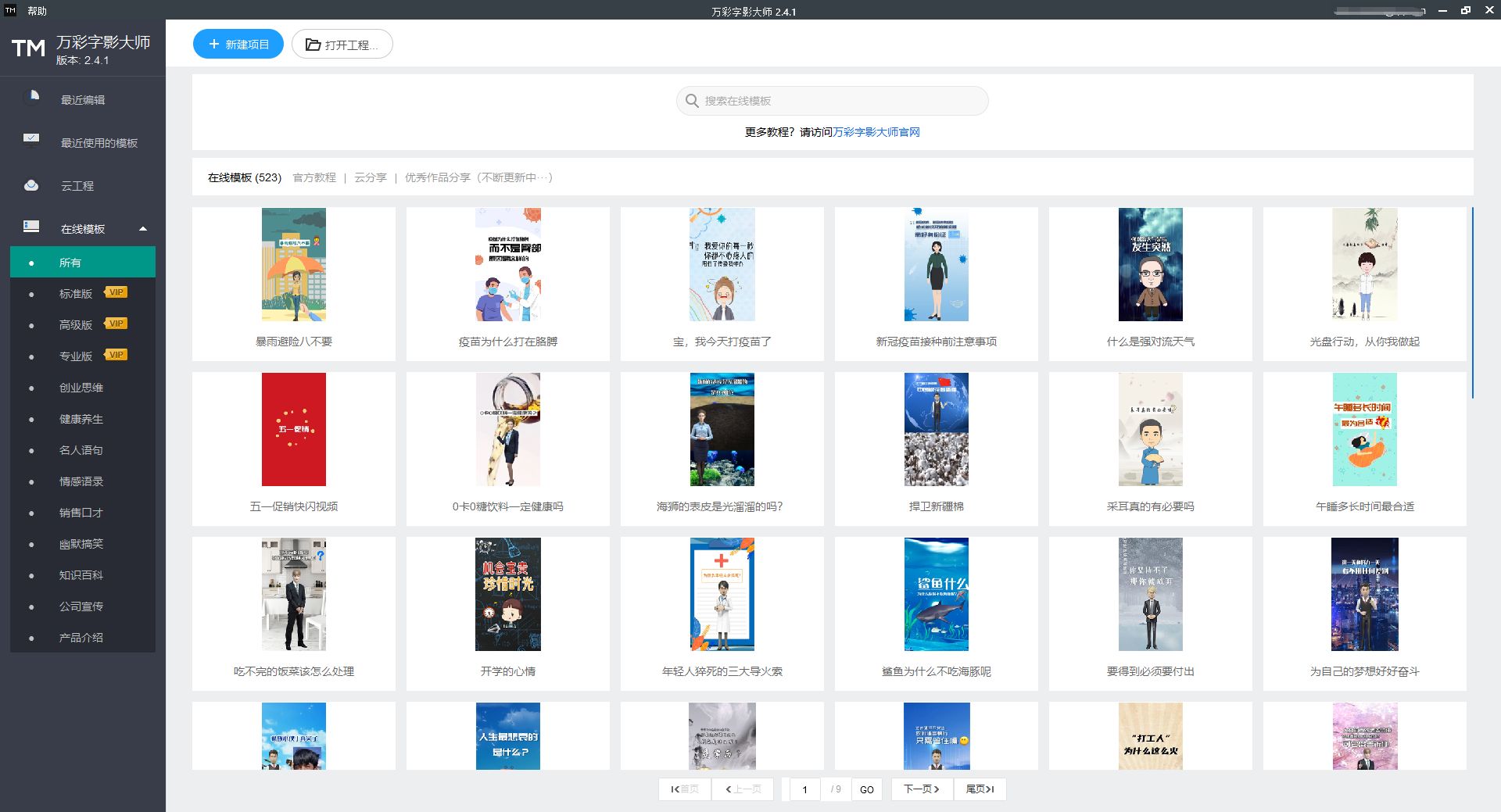Switch to the 云分享 tab
1501x812 pixels.
371,177
